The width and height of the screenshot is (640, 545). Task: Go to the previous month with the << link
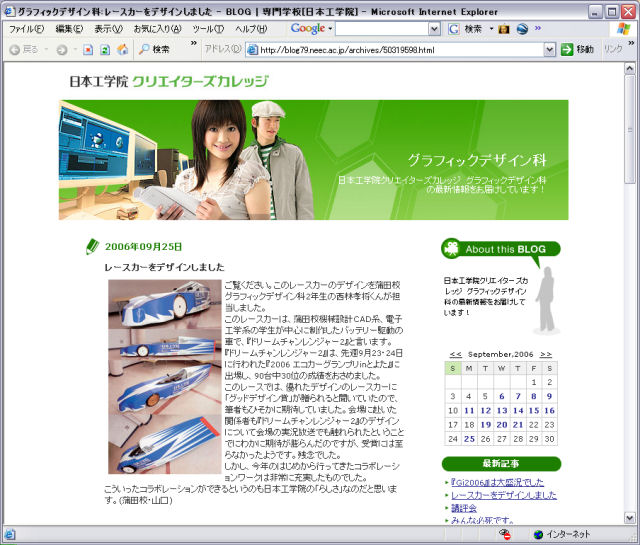coord(456,354)
